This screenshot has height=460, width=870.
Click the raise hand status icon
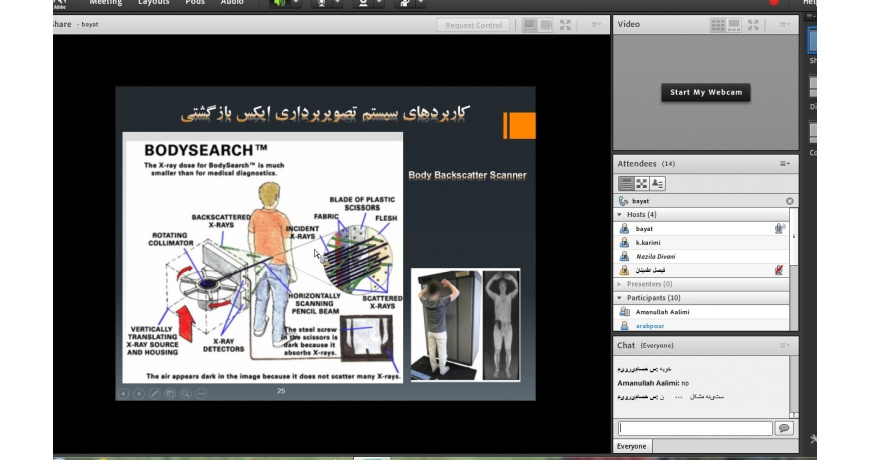click(x=405, y=3)
